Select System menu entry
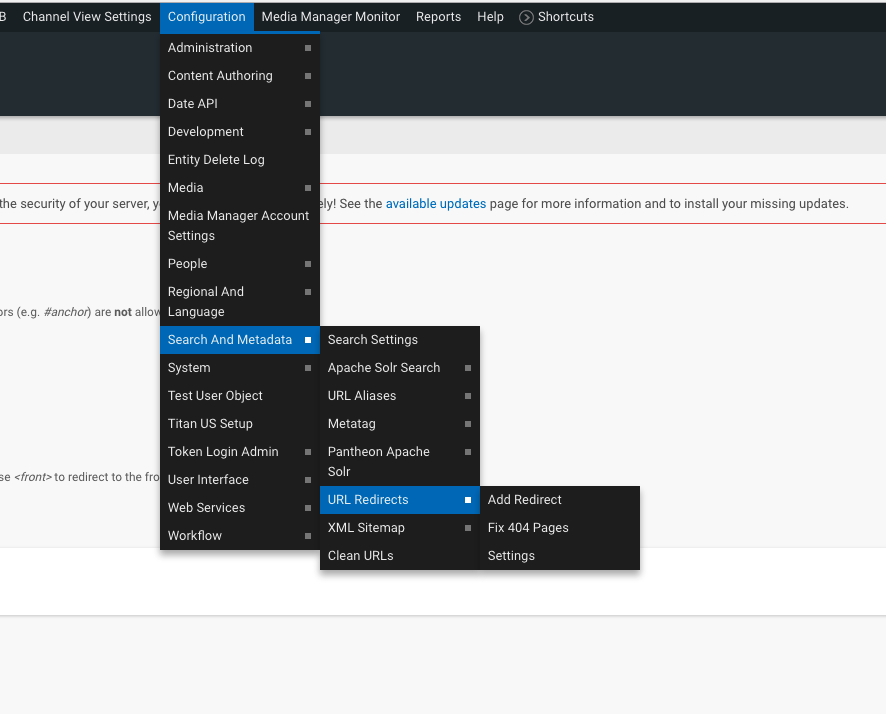The height and width of the screenshot is (714, 886). (240, 368)
